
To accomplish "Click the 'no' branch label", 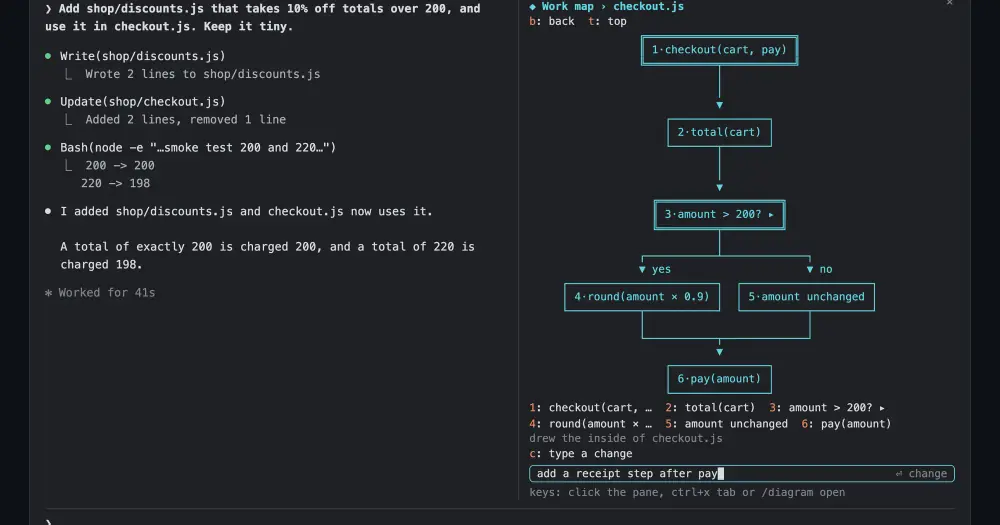I will pyautogui.click(x=826, y=269).
